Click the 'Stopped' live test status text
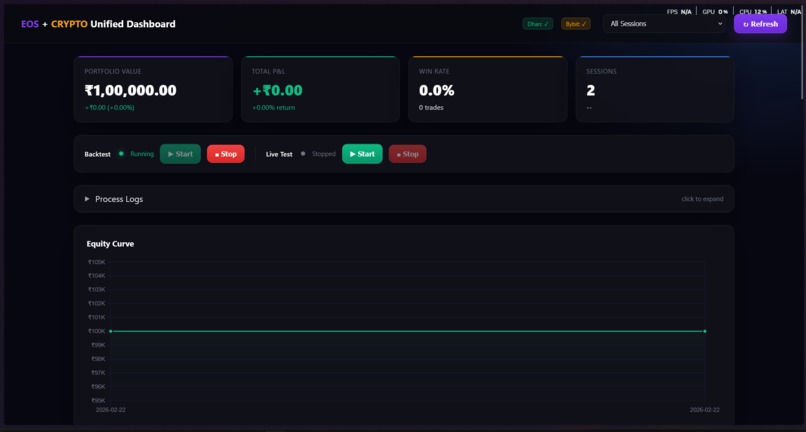Screen dimensions: 806x432 324,154
